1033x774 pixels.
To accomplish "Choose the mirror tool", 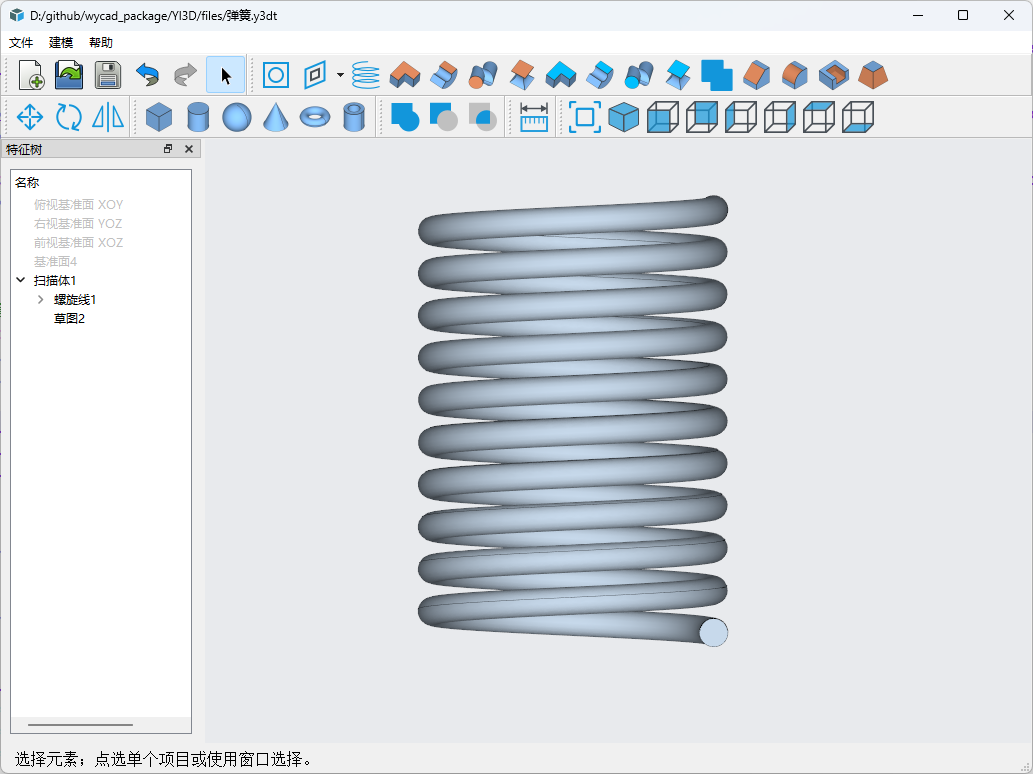I will pos(107,117).
